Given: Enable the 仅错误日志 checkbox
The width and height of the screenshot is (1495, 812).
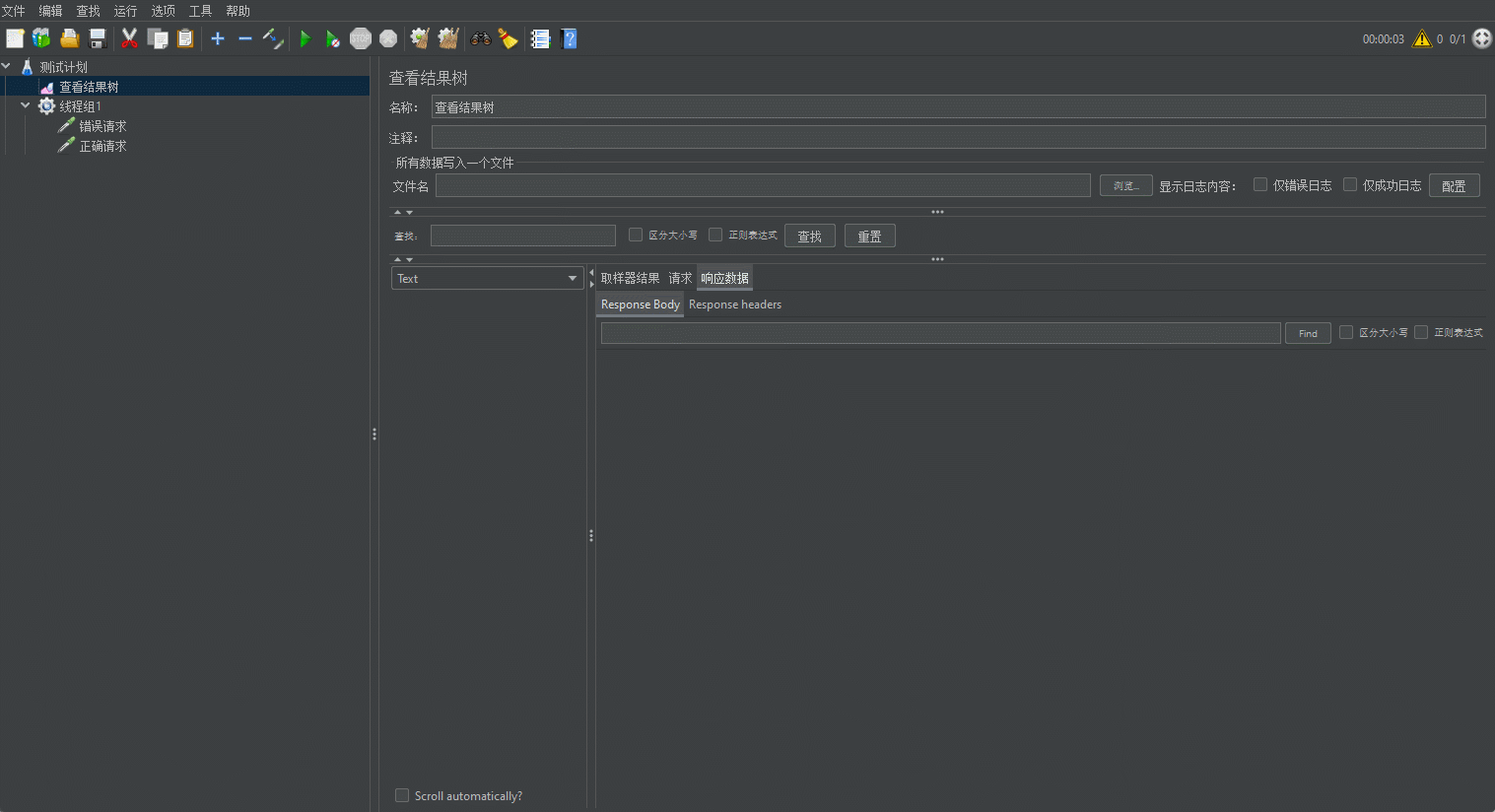Looking at the screenshot, I should (1260, 184).
